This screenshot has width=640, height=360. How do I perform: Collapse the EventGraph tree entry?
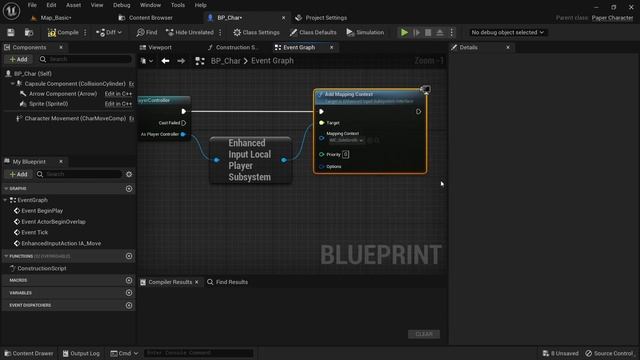coord(5,200)
